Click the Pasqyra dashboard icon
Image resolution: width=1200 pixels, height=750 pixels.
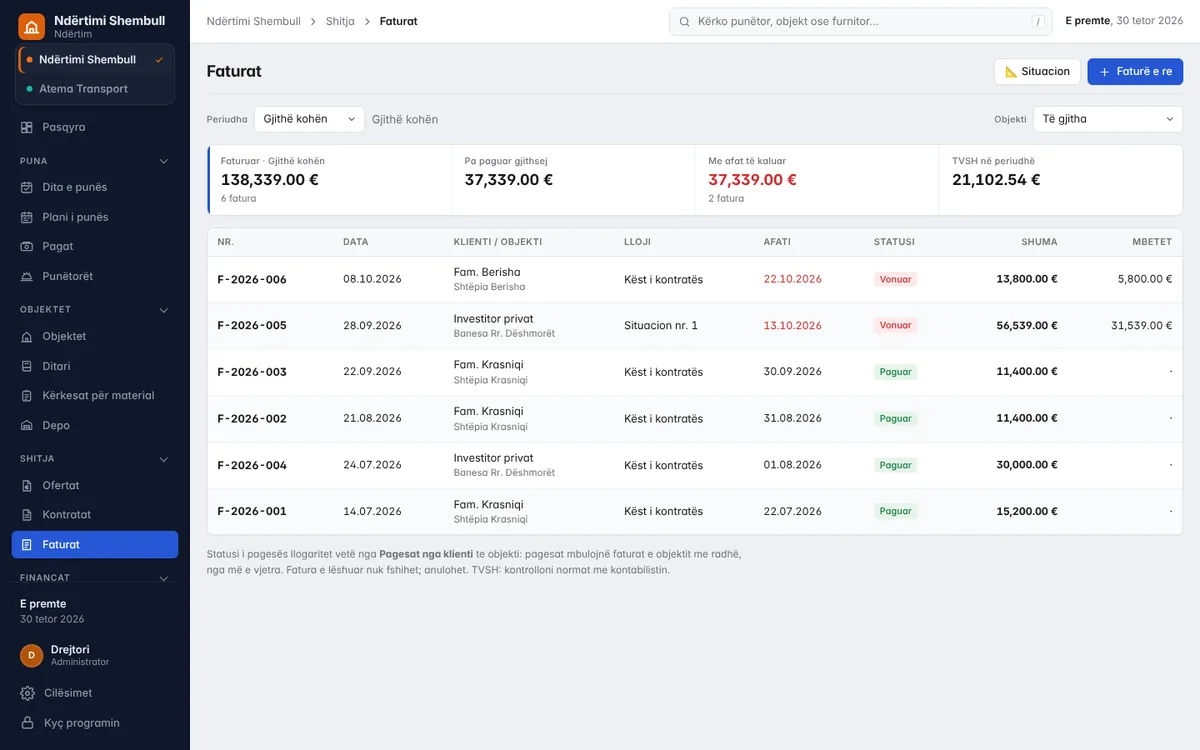27,127
